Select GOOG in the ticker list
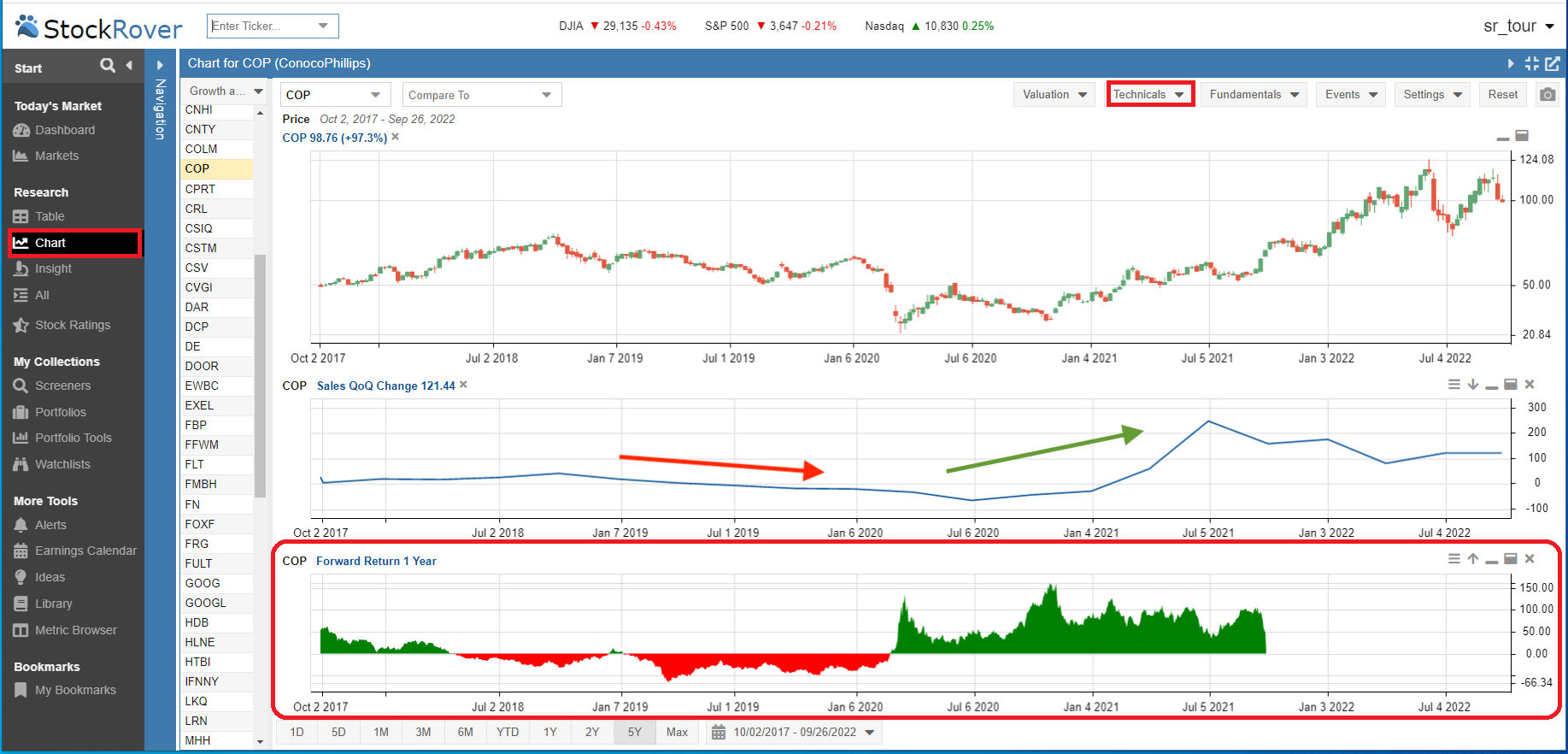1568x754 pixels. (218, 583)
